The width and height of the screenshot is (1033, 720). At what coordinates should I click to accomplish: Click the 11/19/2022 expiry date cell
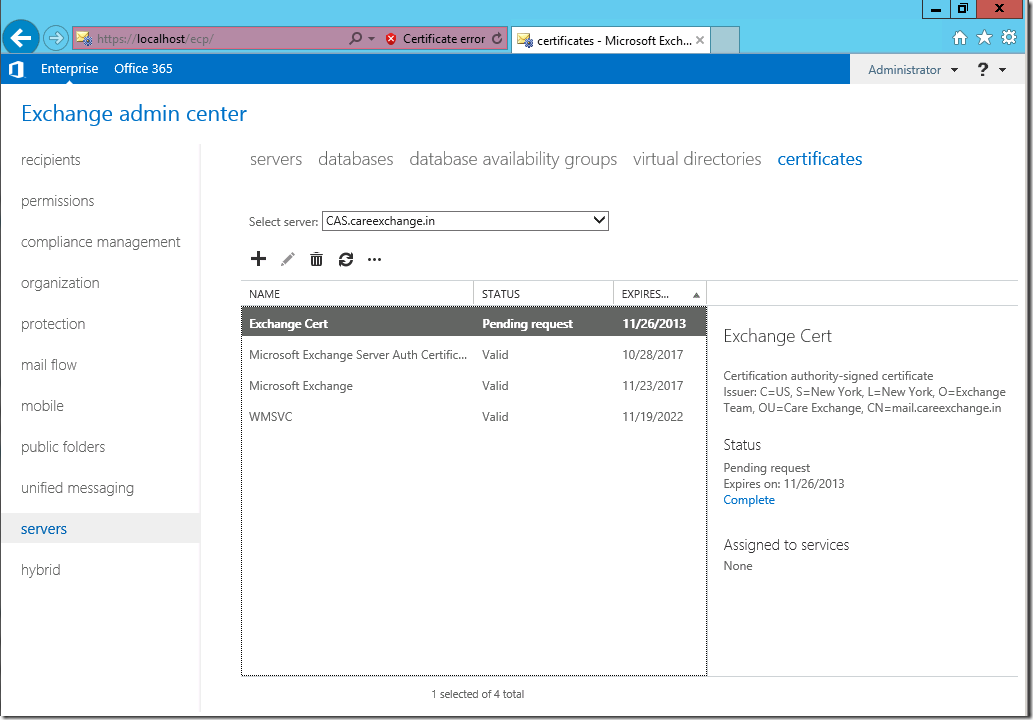click(652, 416)
